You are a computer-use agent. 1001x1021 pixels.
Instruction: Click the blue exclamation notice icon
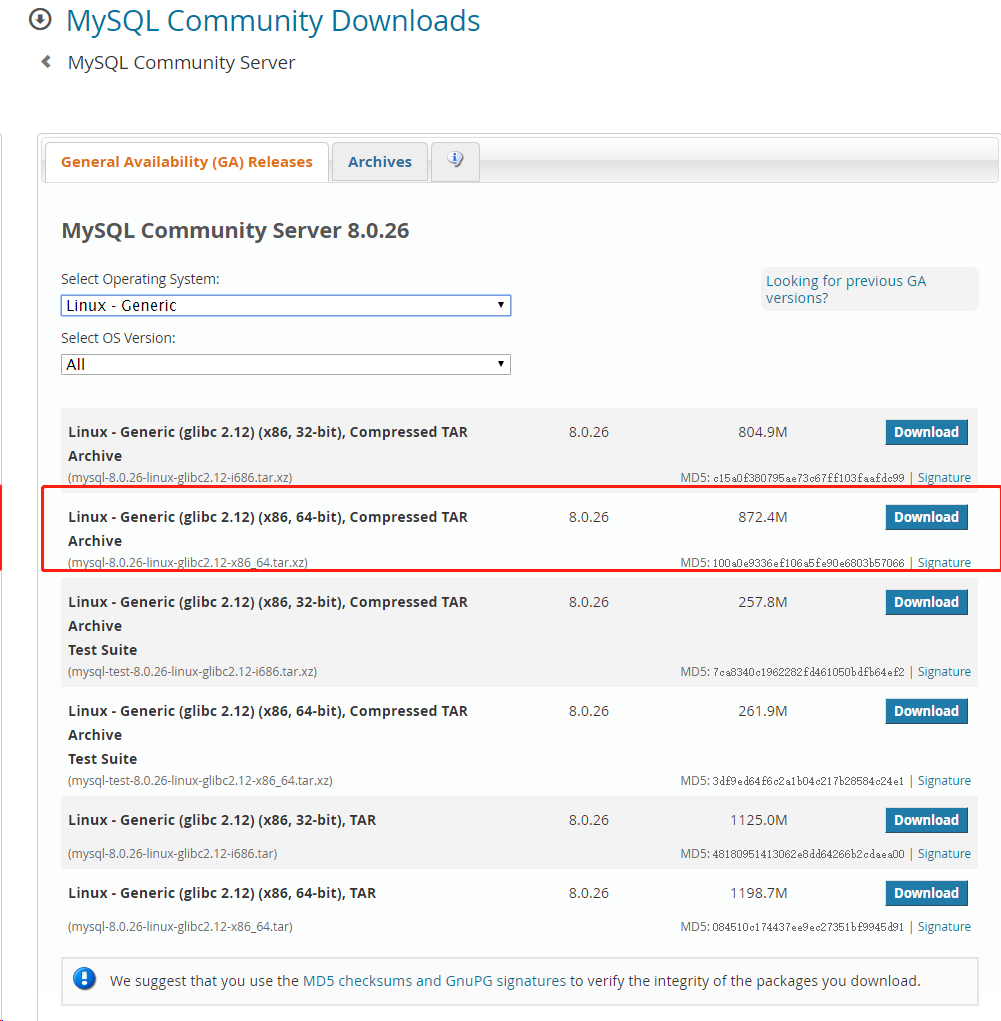(x=85, y=979)
